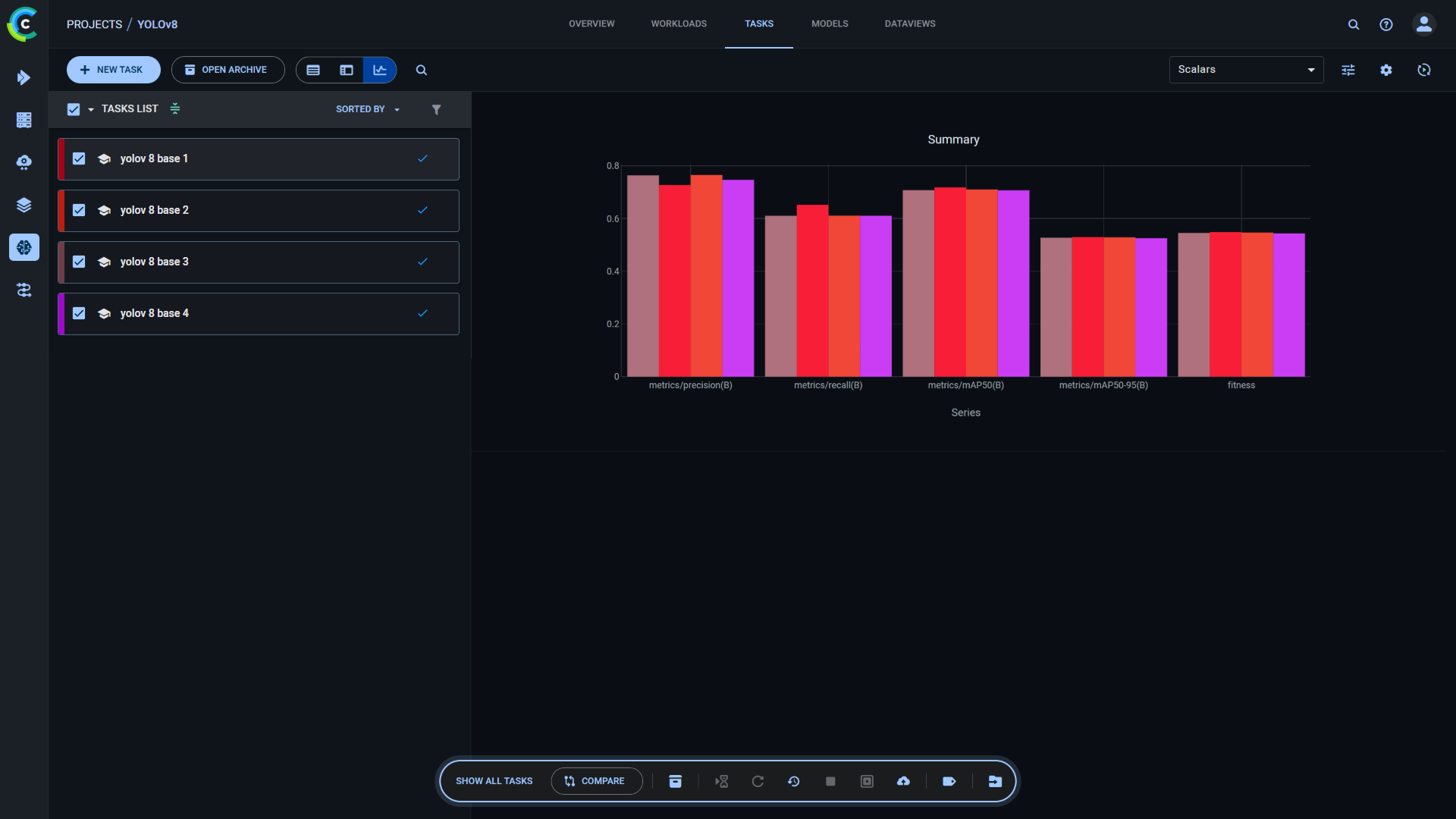Open the Orchestration sidebar icon
Viewport: 1456px width, 819px height.
pos(24,290)
